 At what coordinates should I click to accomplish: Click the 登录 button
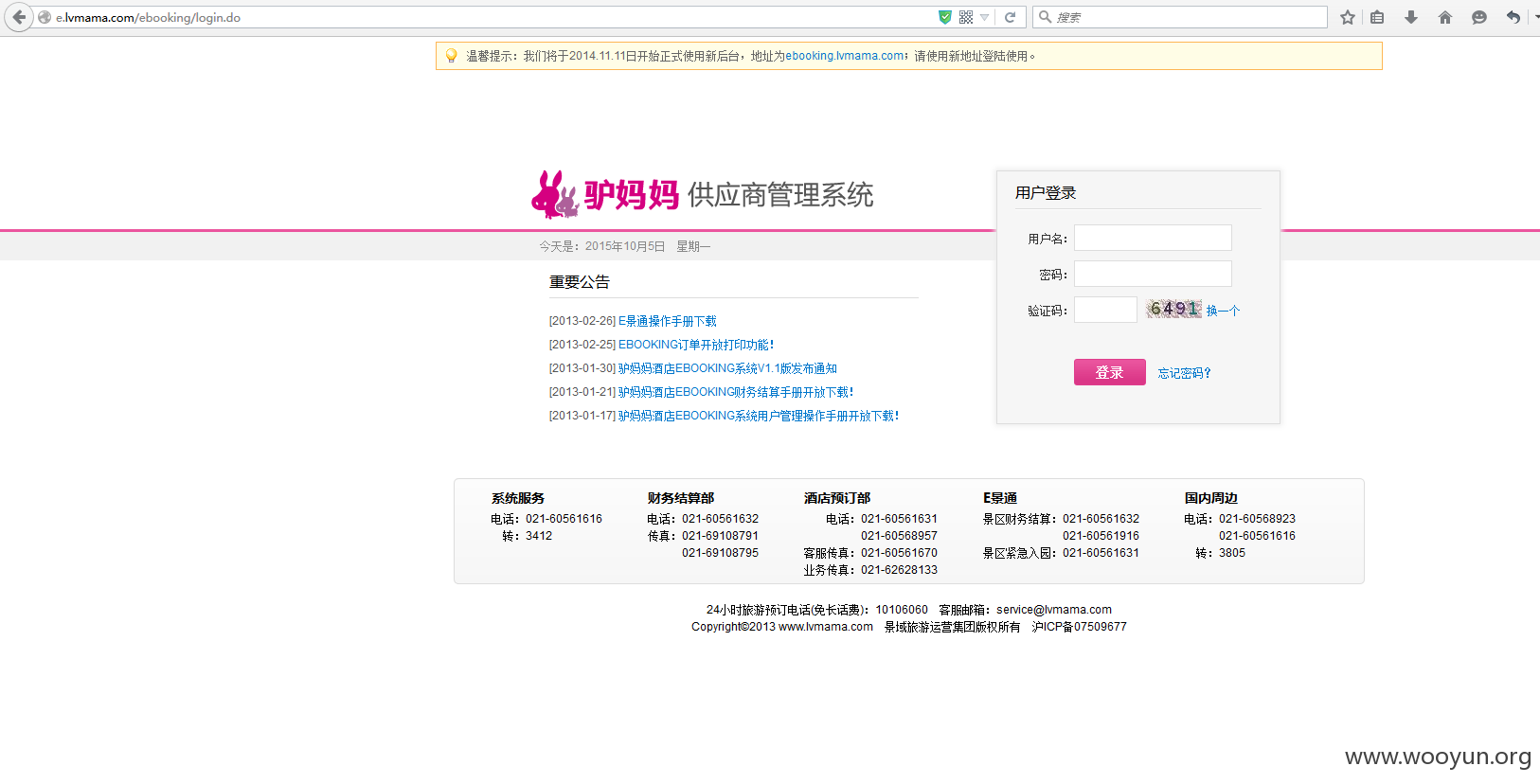coord(1110,372)
